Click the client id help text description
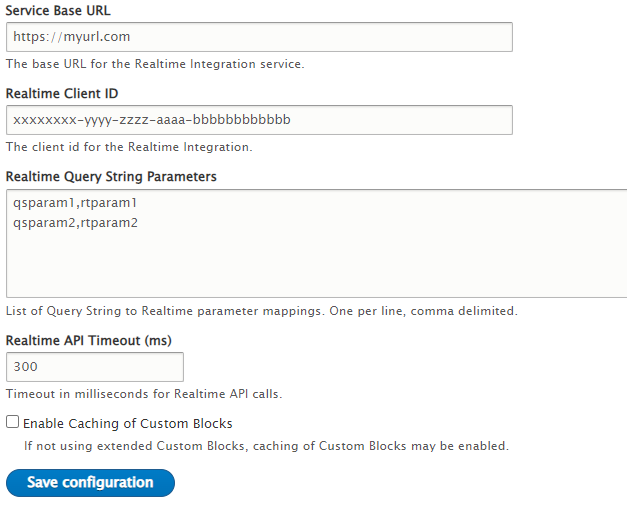 coord(129,147)
